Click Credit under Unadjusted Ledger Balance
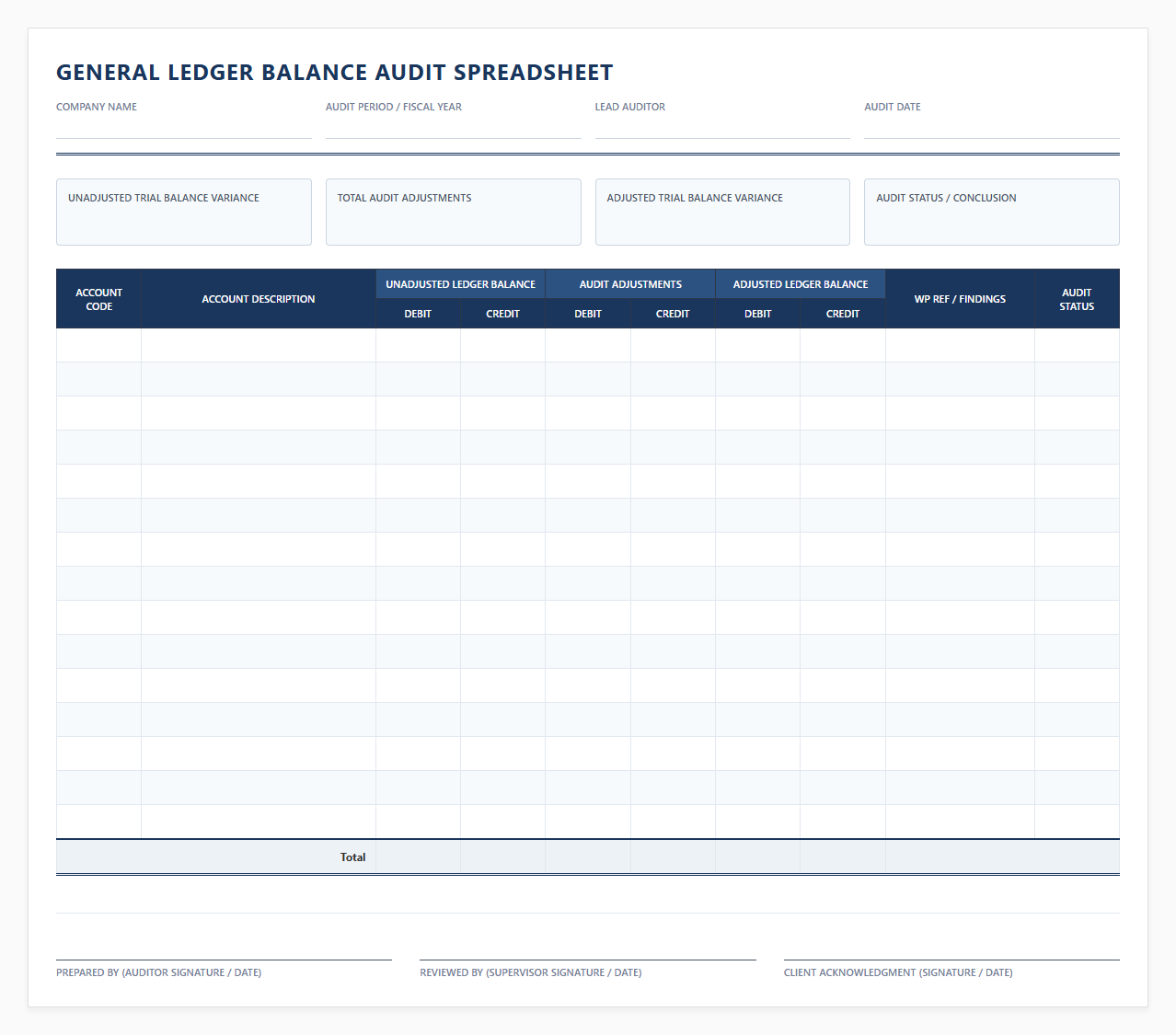The height and width of the screenshot is (1035, 1176). click(502, 314)
